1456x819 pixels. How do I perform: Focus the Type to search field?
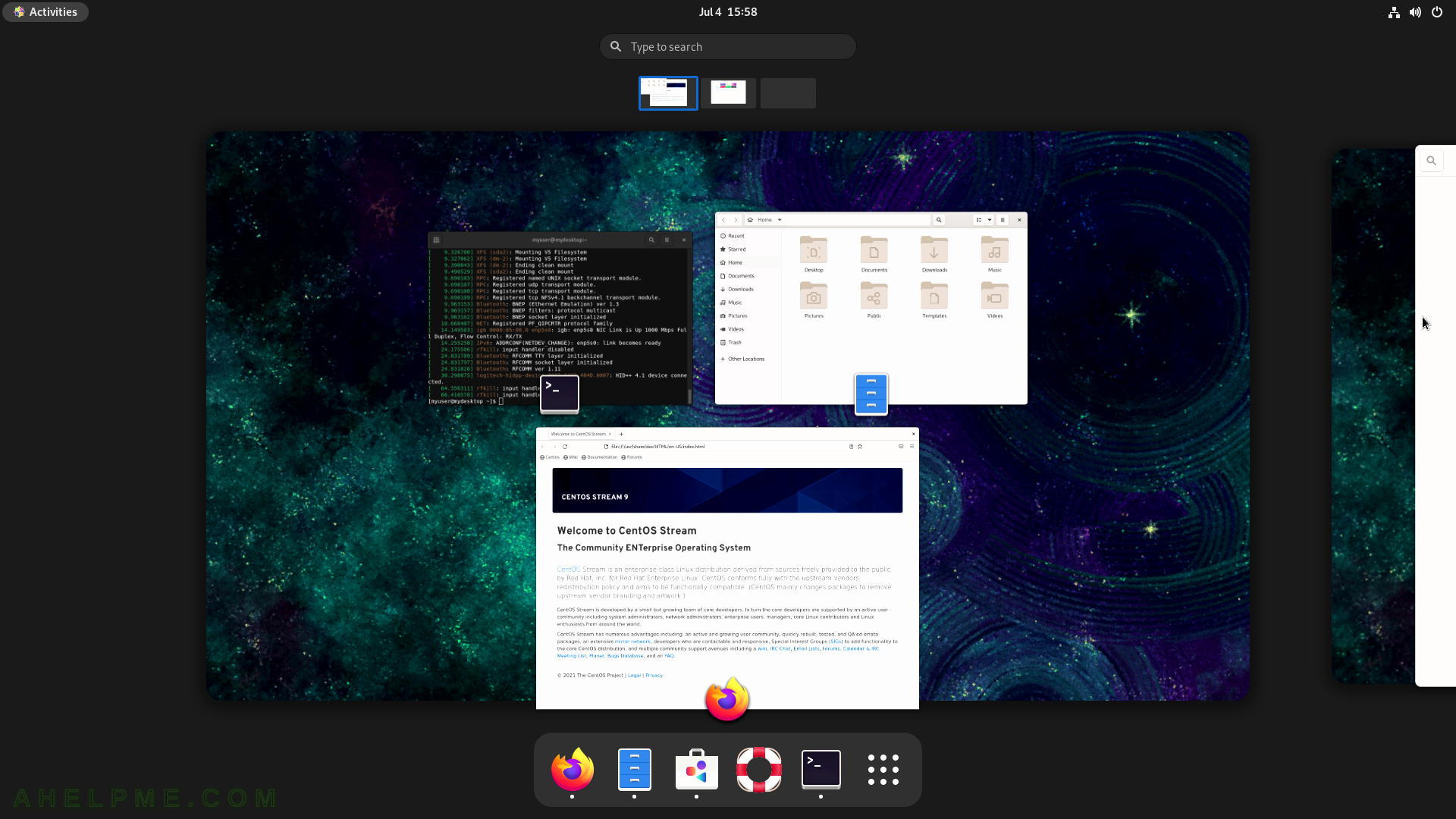728,47
